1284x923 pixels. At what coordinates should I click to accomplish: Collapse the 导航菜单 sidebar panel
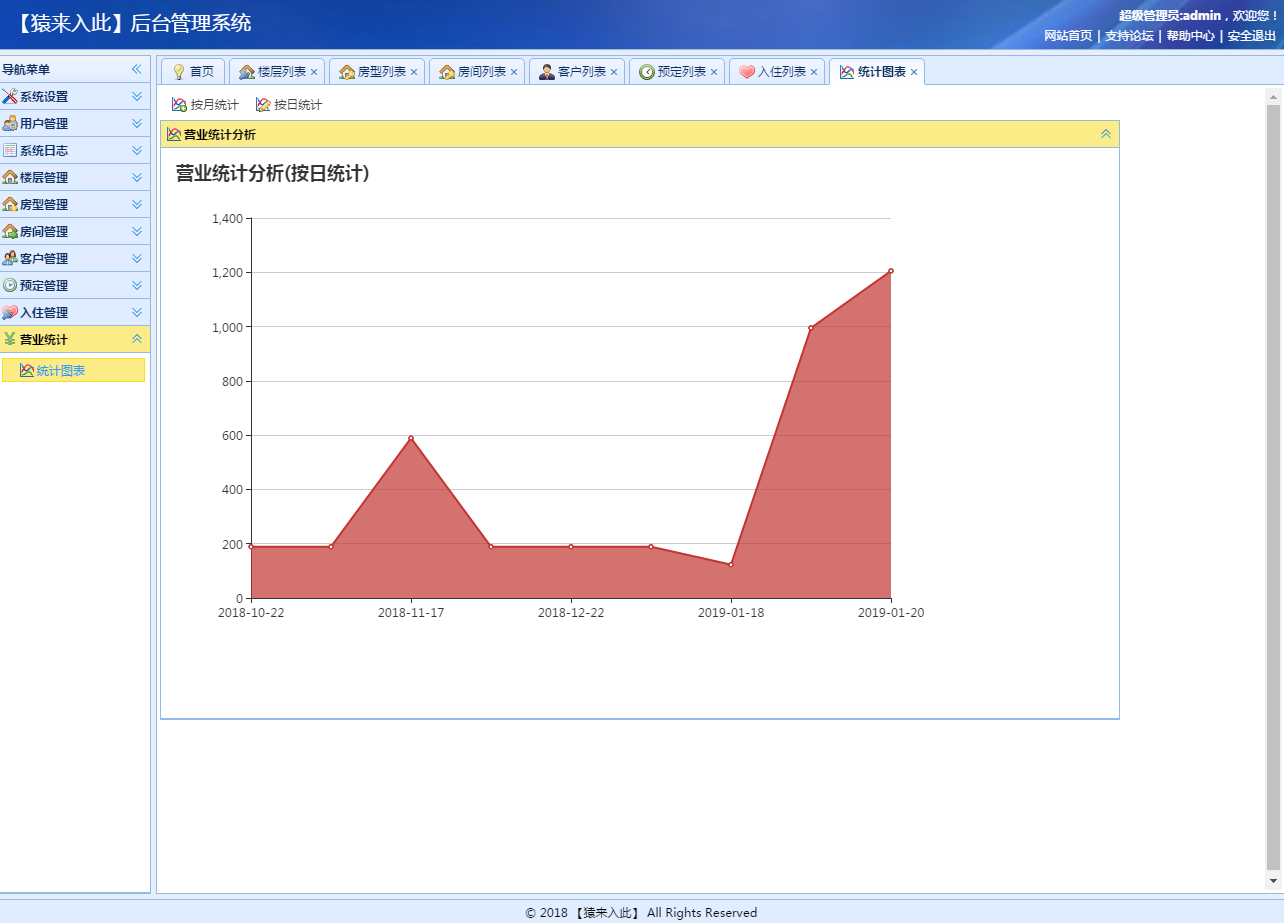point(137,69)
